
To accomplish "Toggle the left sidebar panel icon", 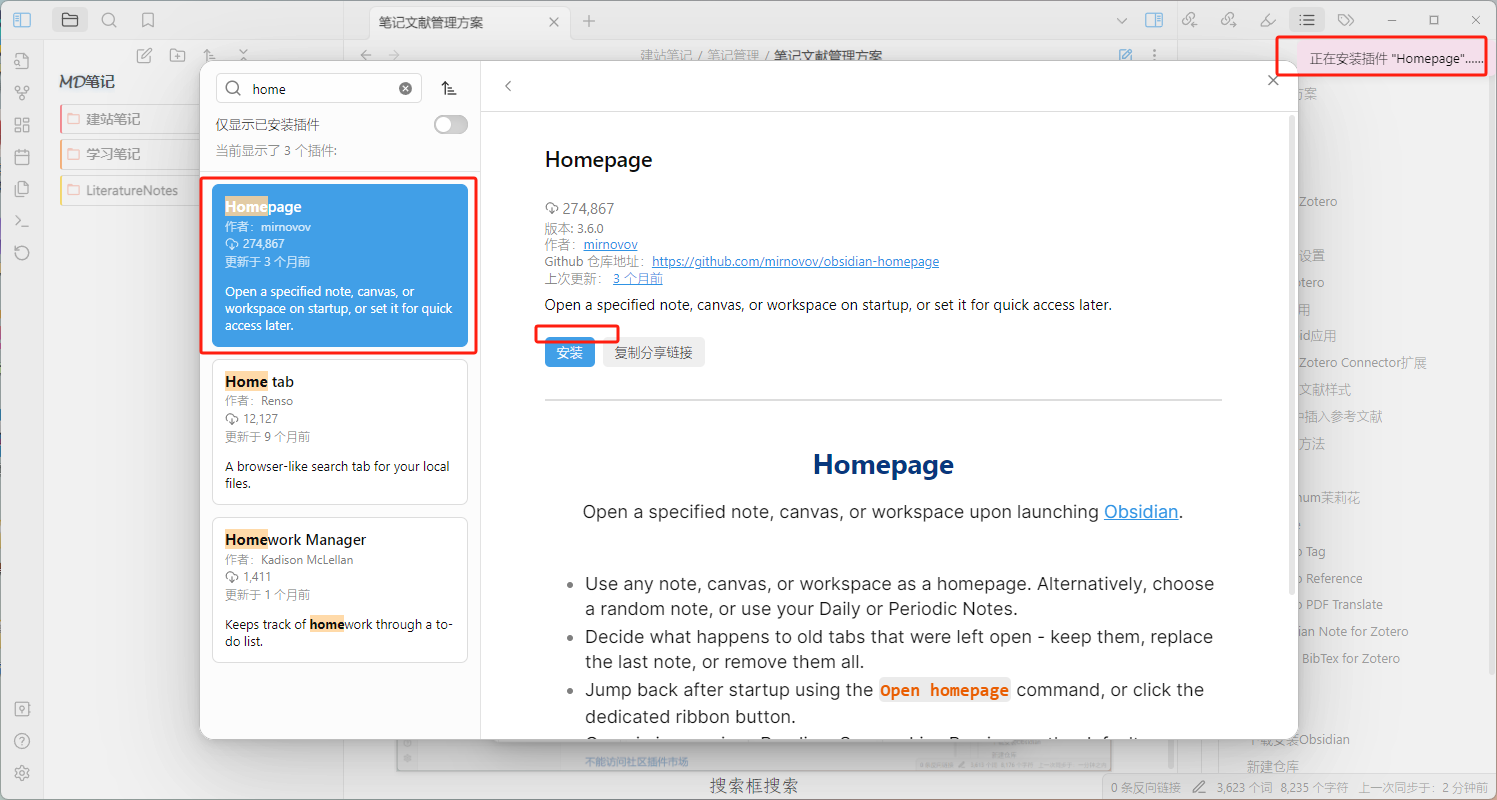I will [22, 19].
